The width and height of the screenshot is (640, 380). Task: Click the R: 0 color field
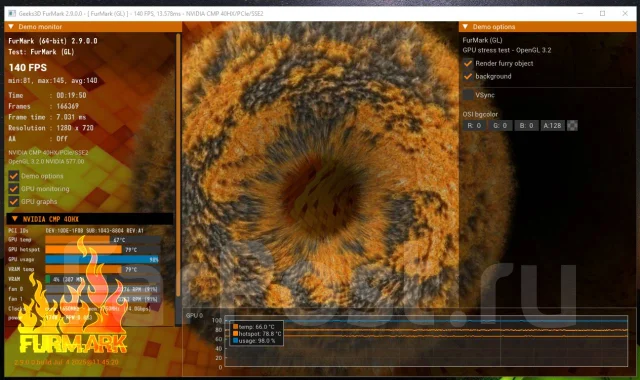(474, 126)
